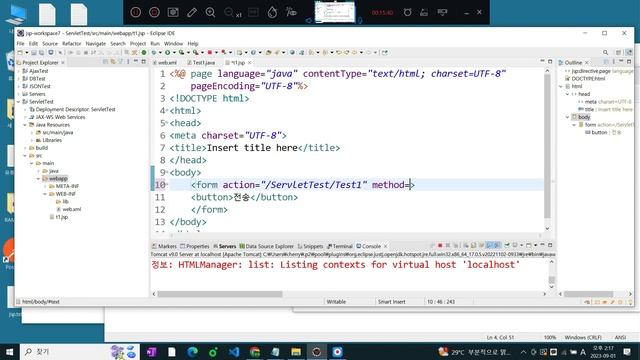
Task: Collapse the ServletTest project node
Action: pyautogui.click(x=19, y=102)
